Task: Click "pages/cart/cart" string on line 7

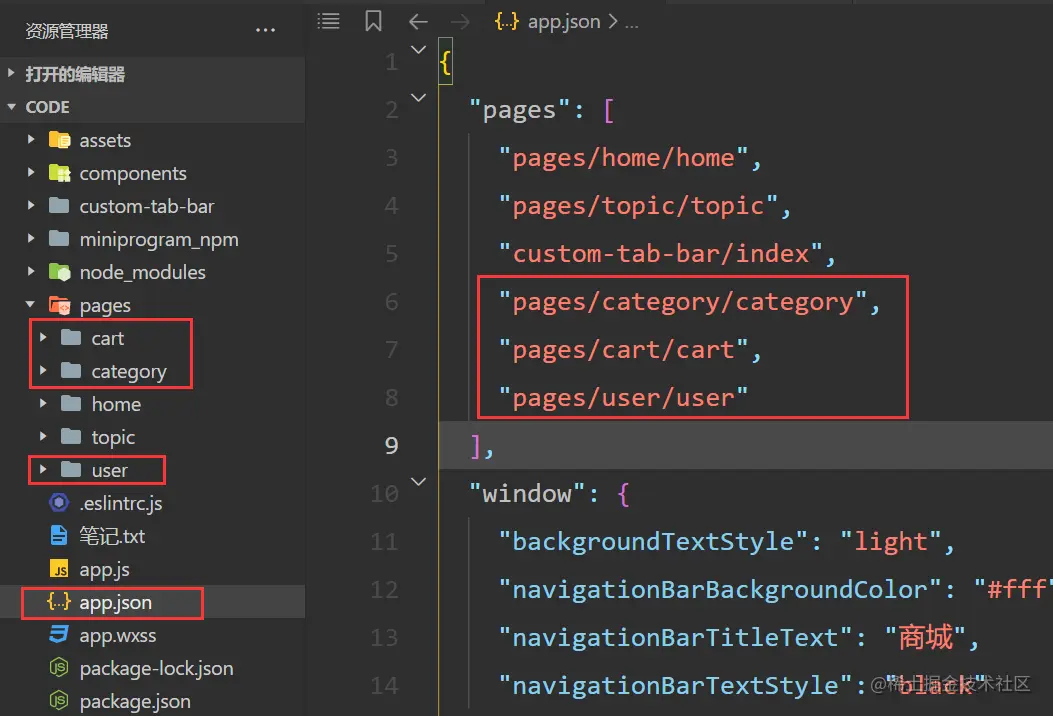Action: pyautogui.click(x=623, y=350)
